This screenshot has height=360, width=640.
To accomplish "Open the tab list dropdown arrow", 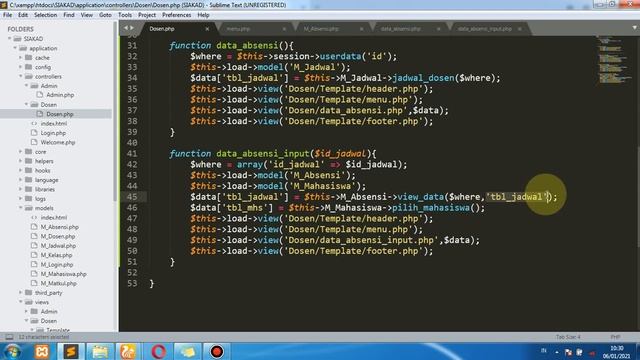I will click(x=634, y=28).
